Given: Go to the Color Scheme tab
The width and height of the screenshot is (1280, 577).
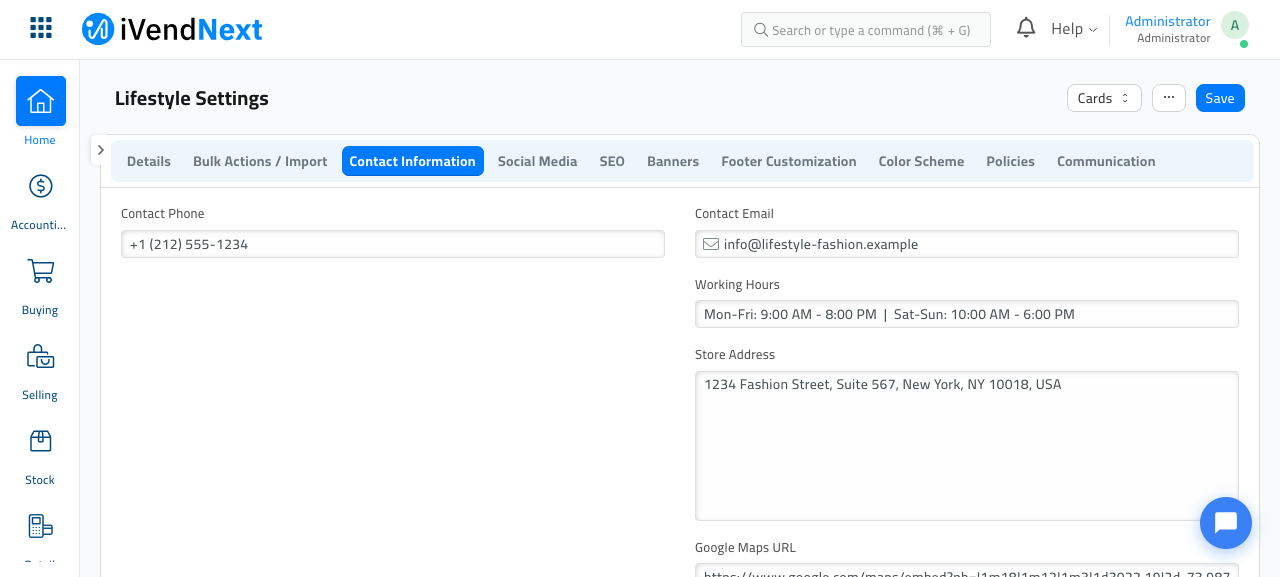Looking at the screenshot, I should click(921, 161).
